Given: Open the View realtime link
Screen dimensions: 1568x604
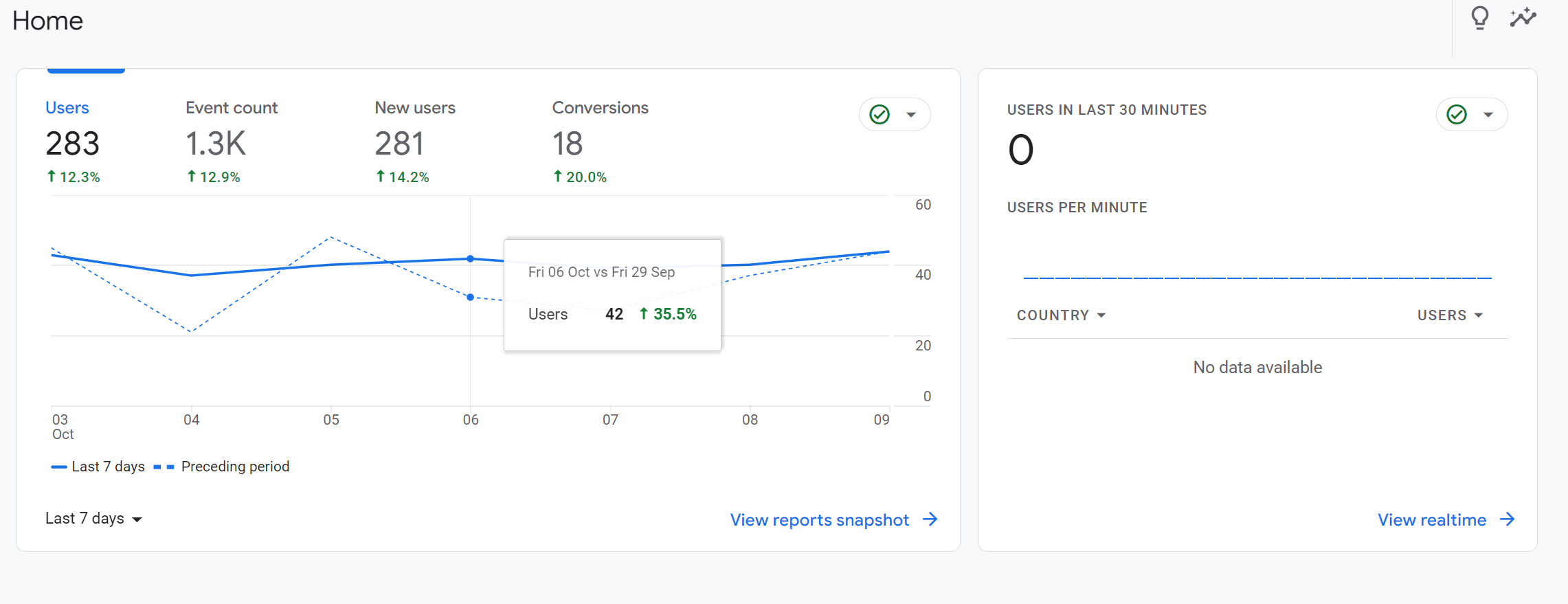Looking at the screenshot, I should coord(1431,520).
